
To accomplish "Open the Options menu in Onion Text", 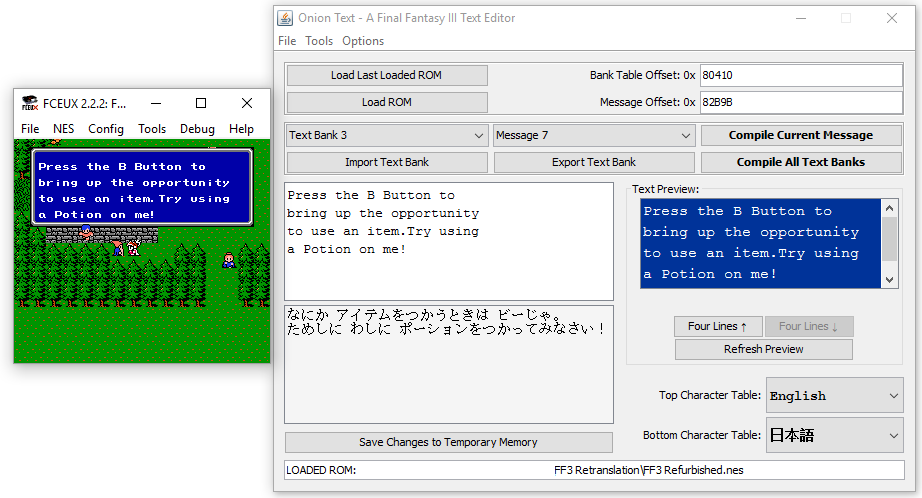I will point(363,41).
